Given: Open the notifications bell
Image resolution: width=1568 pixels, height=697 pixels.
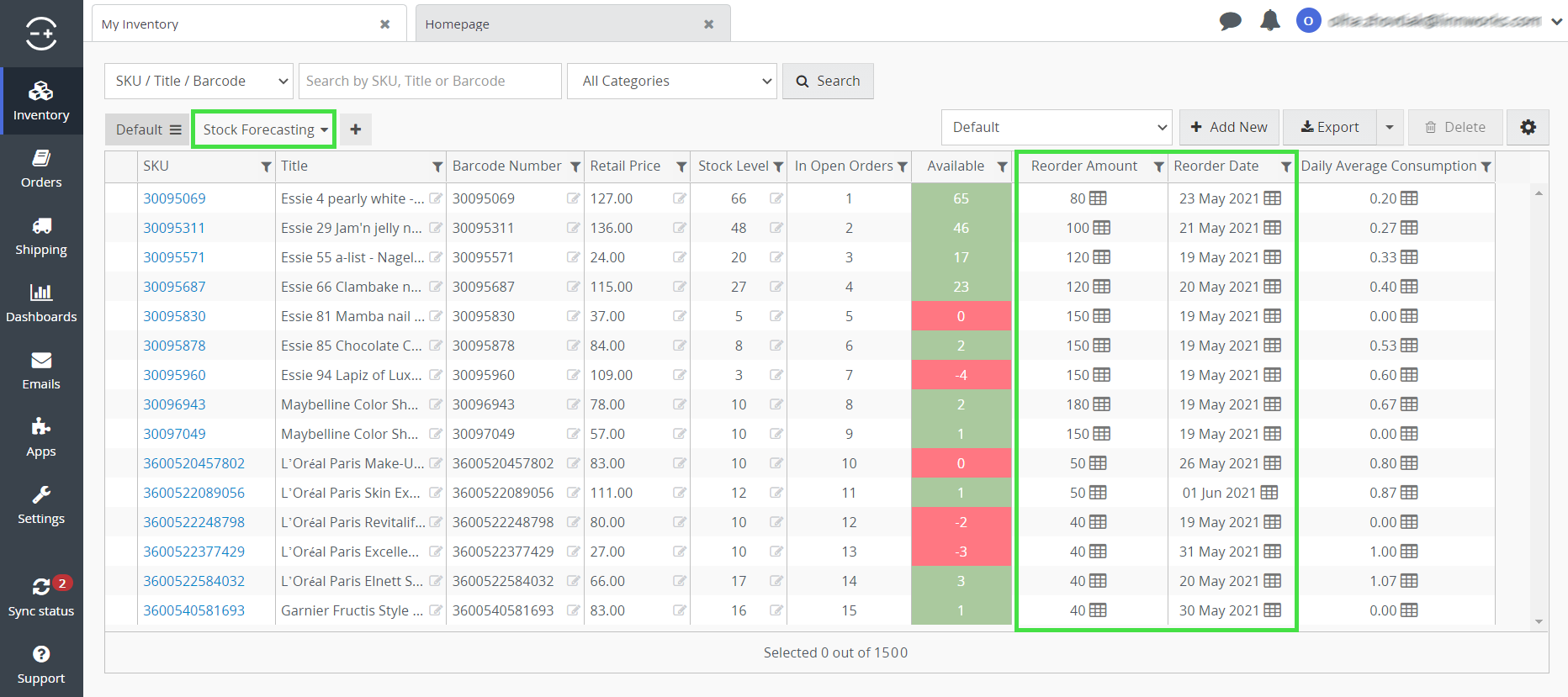Looking at the screenshot, I should coord(1269,21).
